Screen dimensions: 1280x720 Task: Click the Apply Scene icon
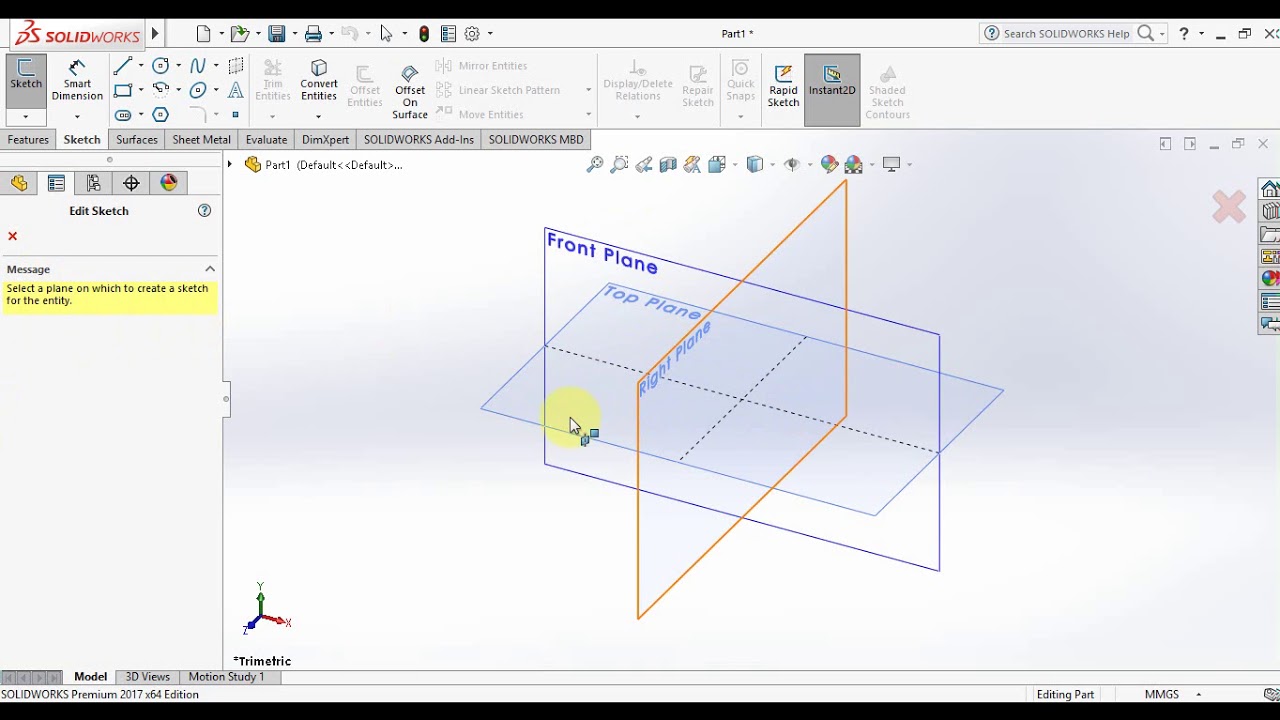tap(853, 164)
